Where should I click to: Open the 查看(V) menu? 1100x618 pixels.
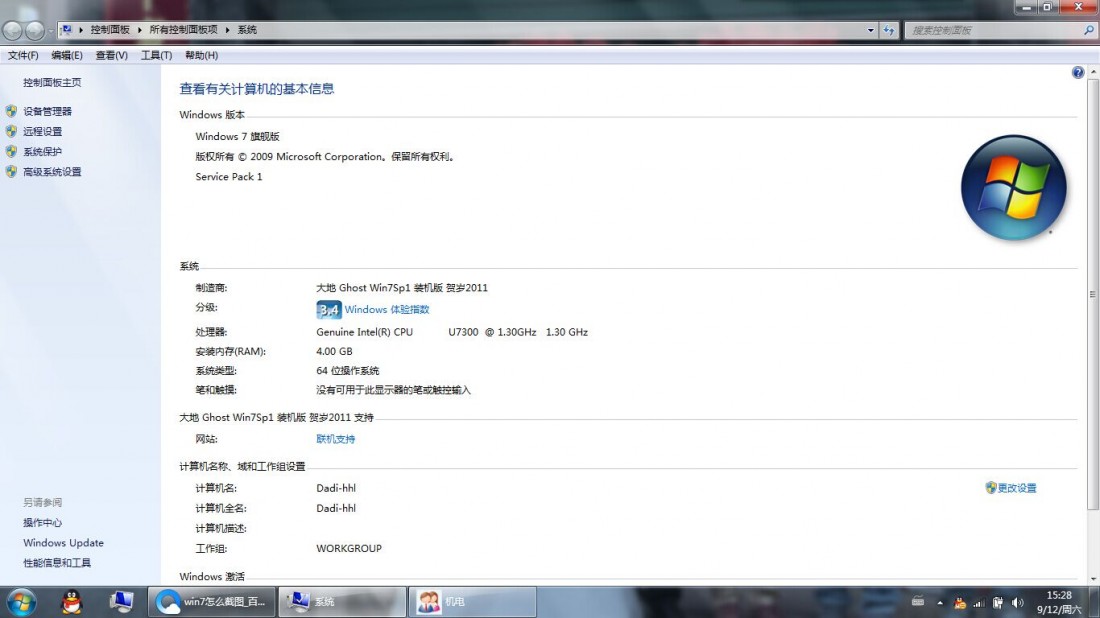[x=112, y=55]
